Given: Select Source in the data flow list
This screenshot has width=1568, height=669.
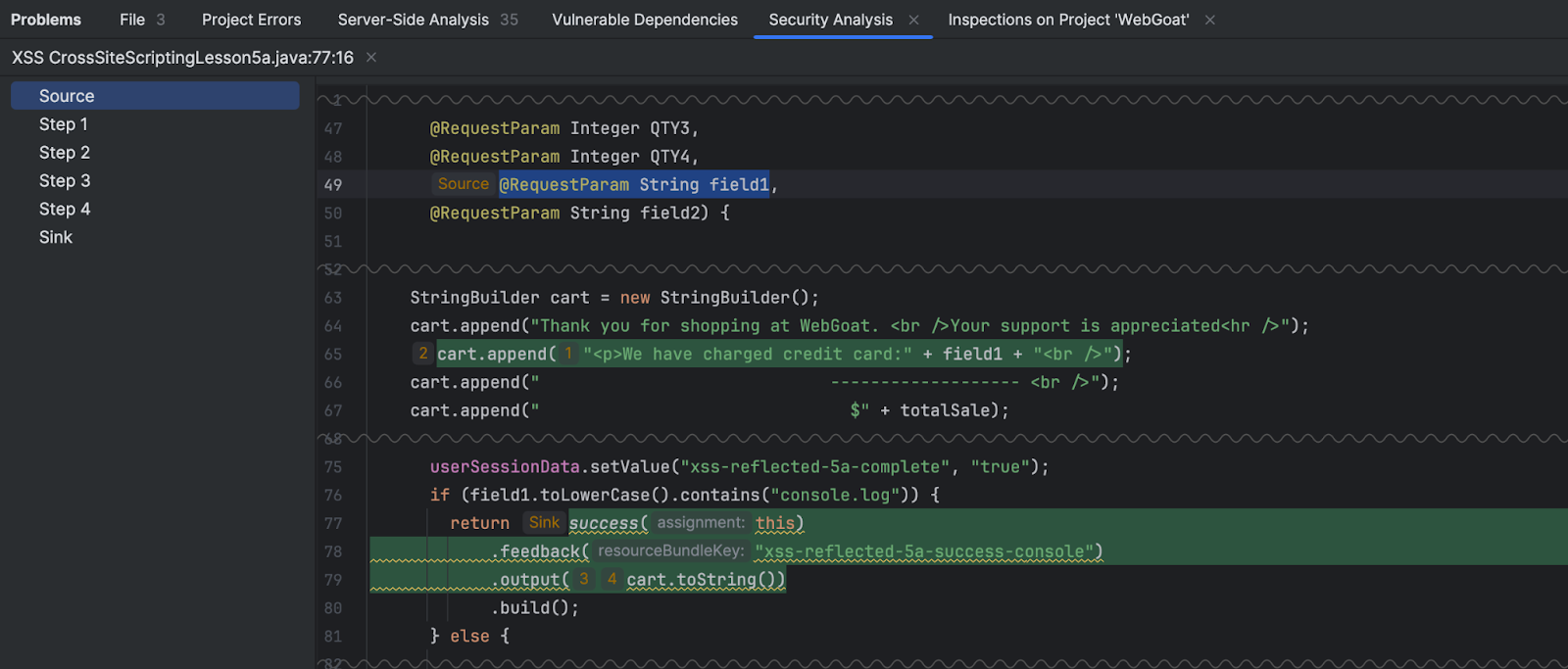Looking at the screenshot, I should click(155, 96).
